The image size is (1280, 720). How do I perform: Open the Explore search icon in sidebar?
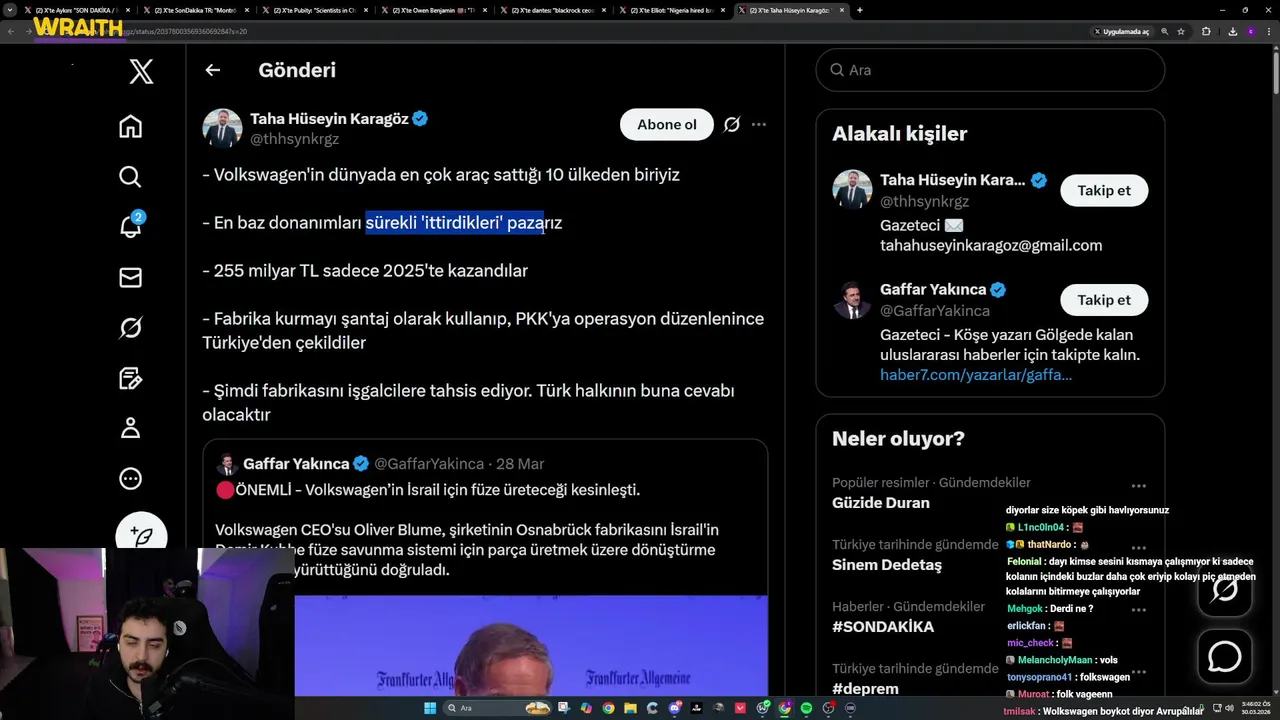click(130, 177)
